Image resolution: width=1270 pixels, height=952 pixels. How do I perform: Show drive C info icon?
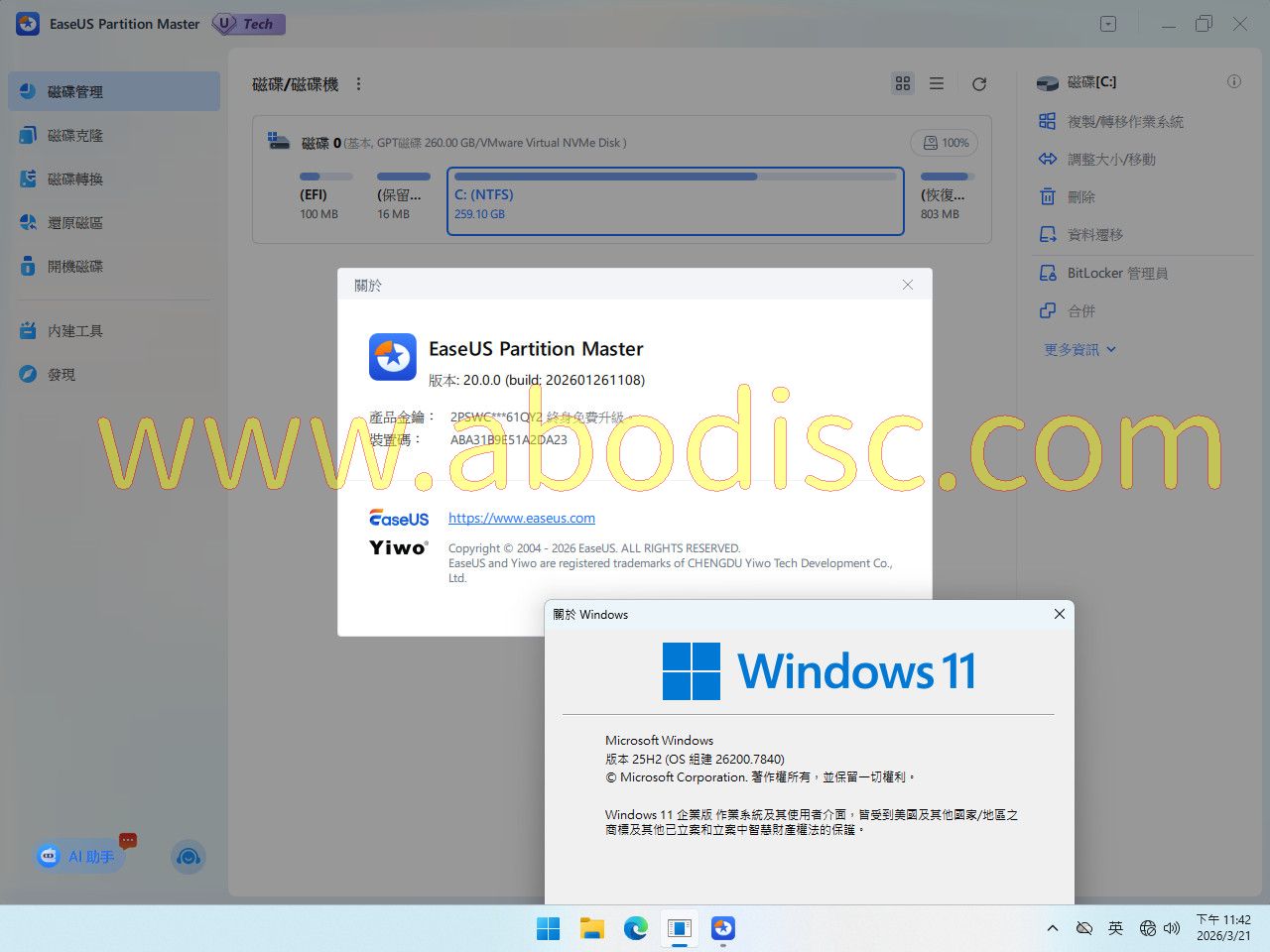1233,81
